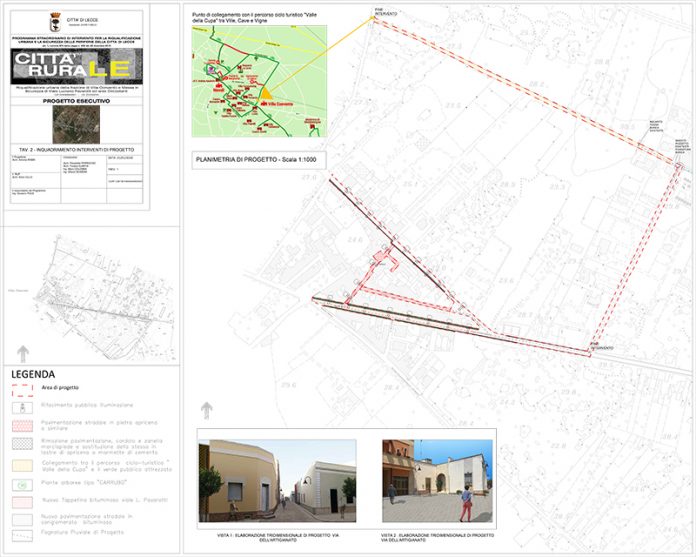This screenshot has width=696, height=557.
Task: Open the green cycle-route map inset
Action: tap(259, 81)
